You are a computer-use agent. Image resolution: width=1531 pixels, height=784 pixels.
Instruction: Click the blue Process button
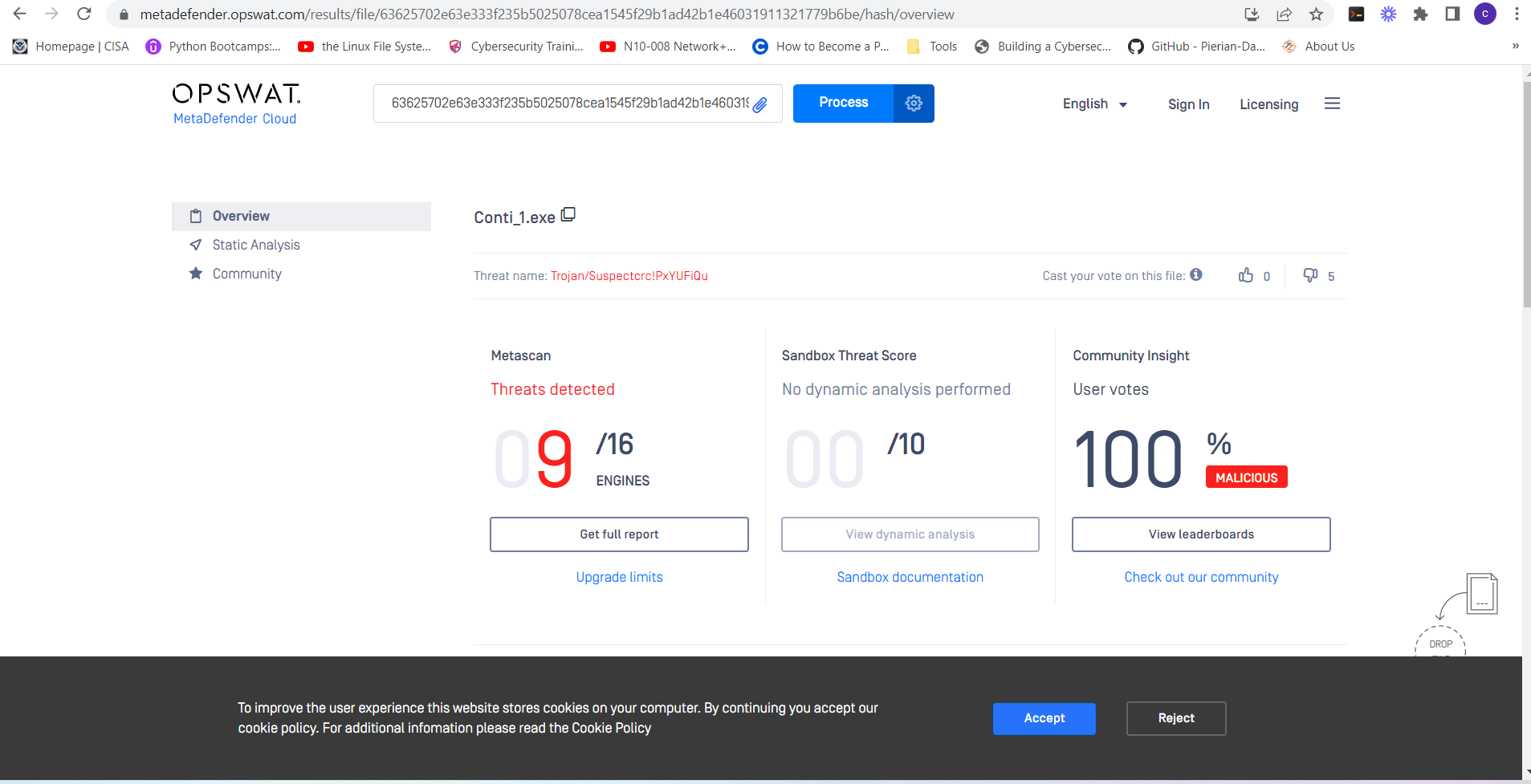point(843,103)
